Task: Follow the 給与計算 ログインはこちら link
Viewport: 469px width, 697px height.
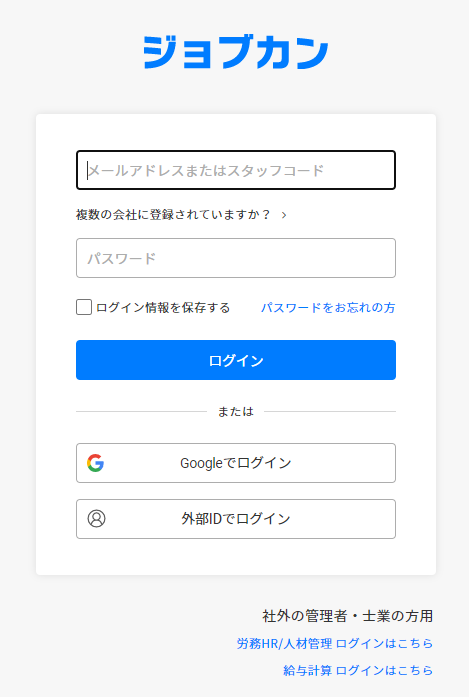Action: pos(358,670)
